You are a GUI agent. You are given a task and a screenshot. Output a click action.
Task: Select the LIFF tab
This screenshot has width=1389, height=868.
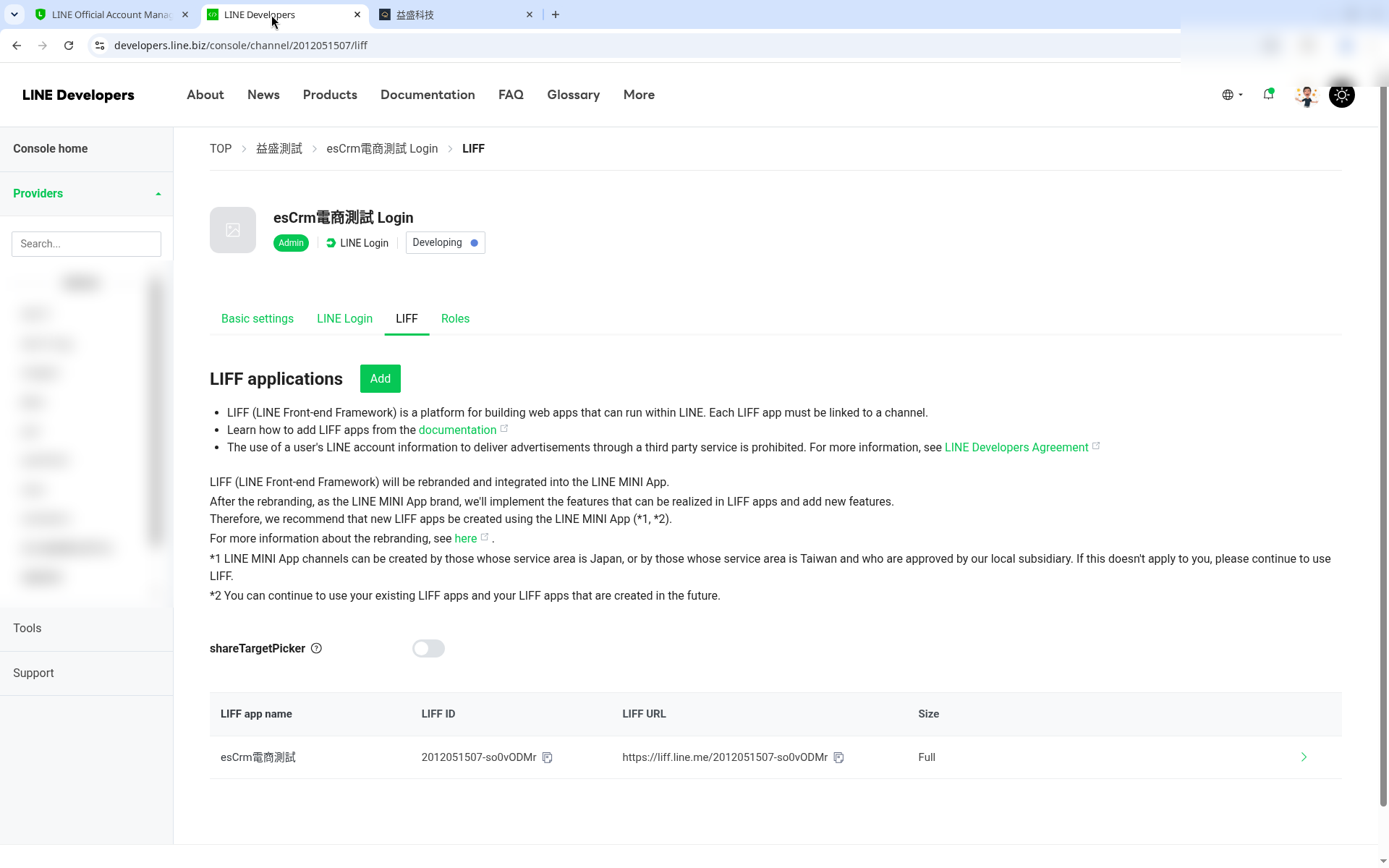tap(407, 319)
